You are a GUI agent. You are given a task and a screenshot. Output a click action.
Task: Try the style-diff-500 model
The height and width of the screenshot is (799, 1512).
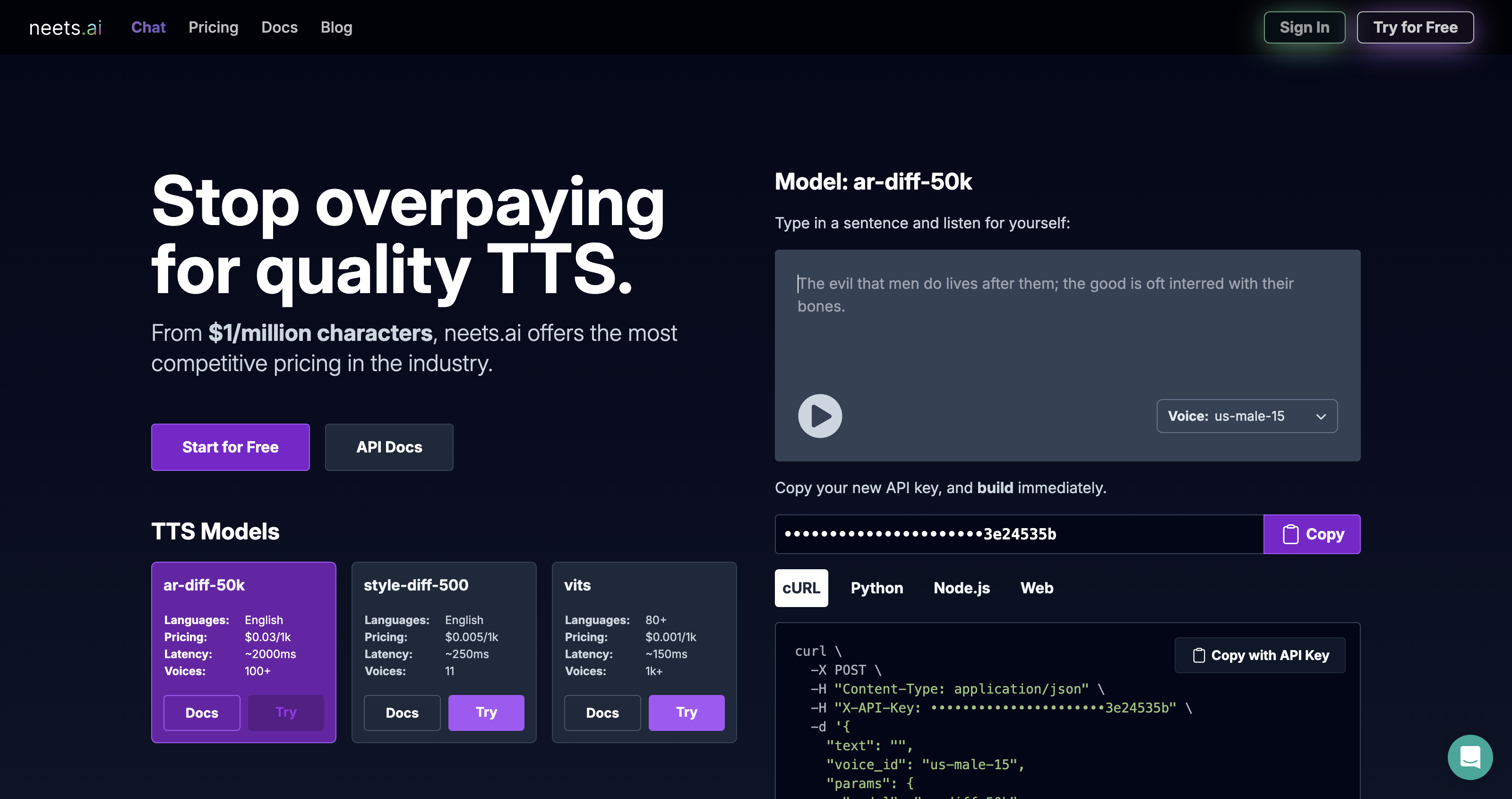point(487,712)
